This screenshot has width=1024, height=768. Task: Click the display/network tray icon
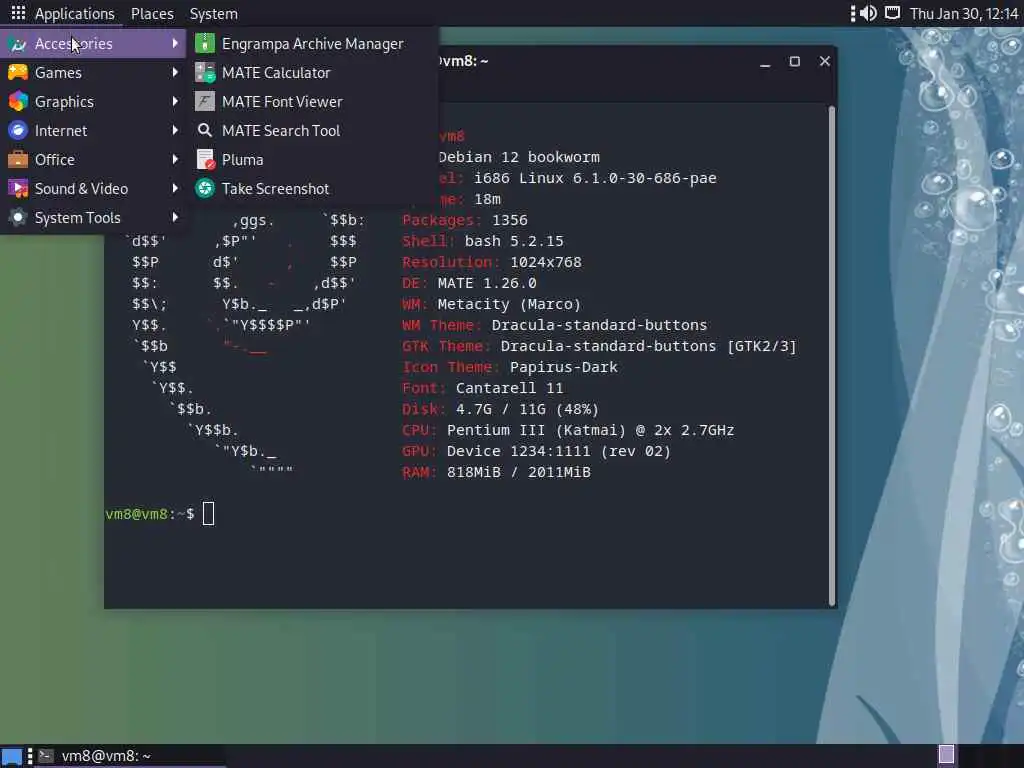[x=892, y=13]
